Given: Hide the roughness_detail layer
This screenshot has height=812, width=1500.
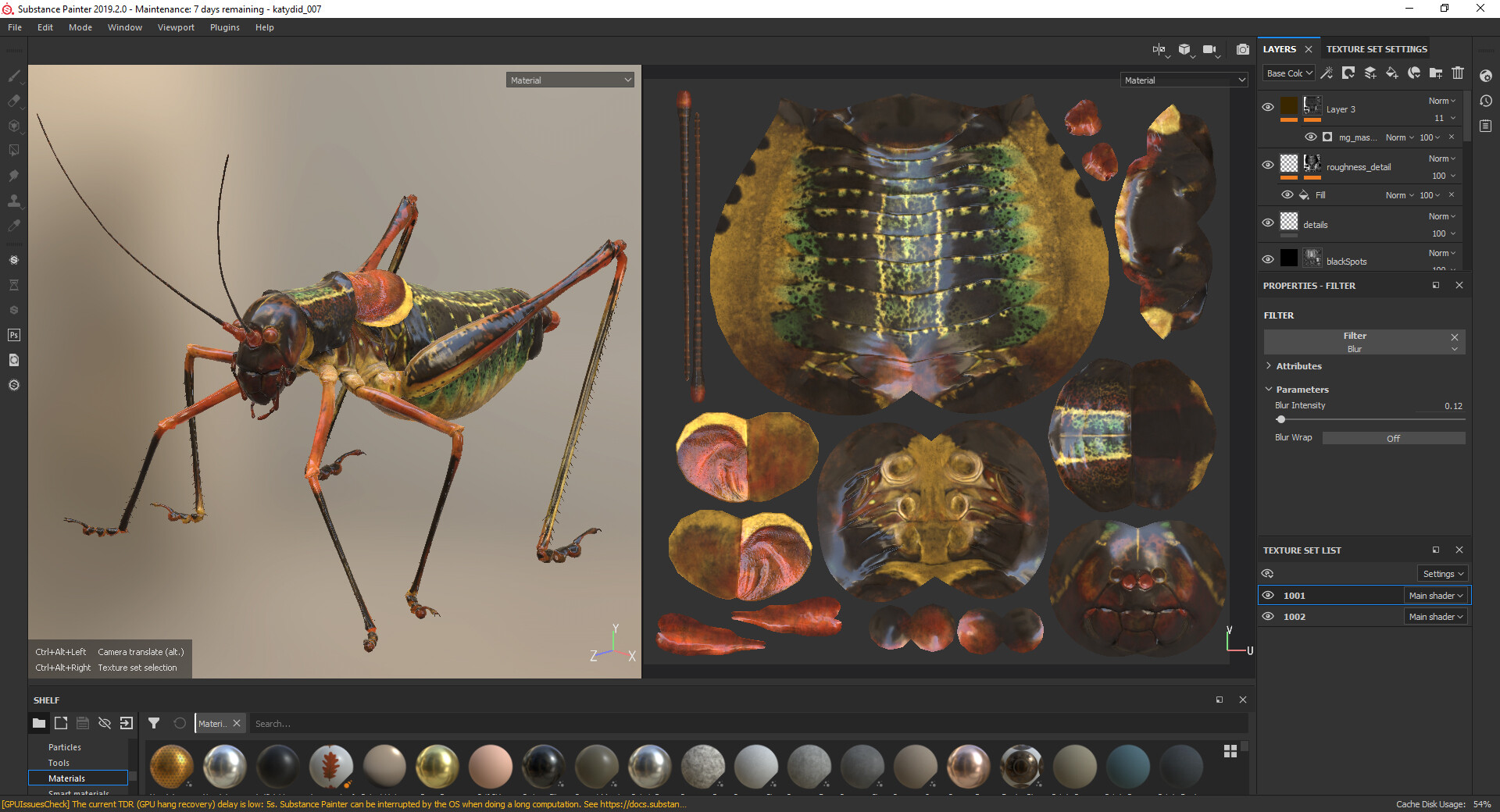Looking at the screenshot, I should coord(1268,165).
